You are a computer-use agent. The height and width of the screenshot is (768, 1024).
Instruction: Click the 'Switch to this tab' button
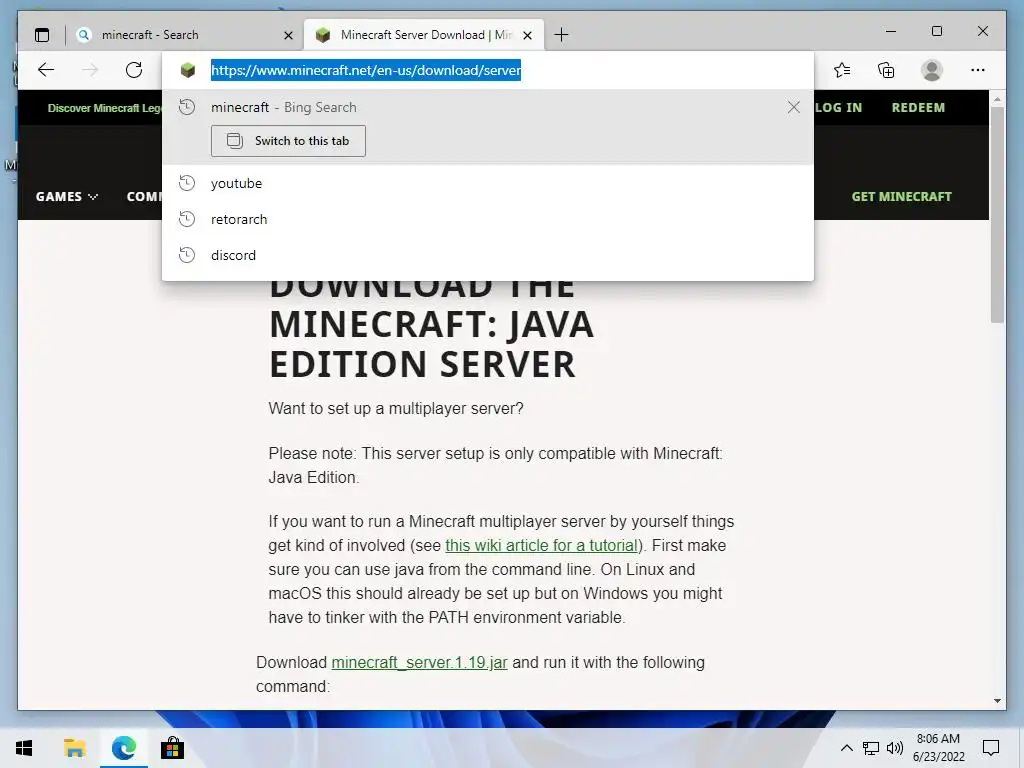(288, 141)
